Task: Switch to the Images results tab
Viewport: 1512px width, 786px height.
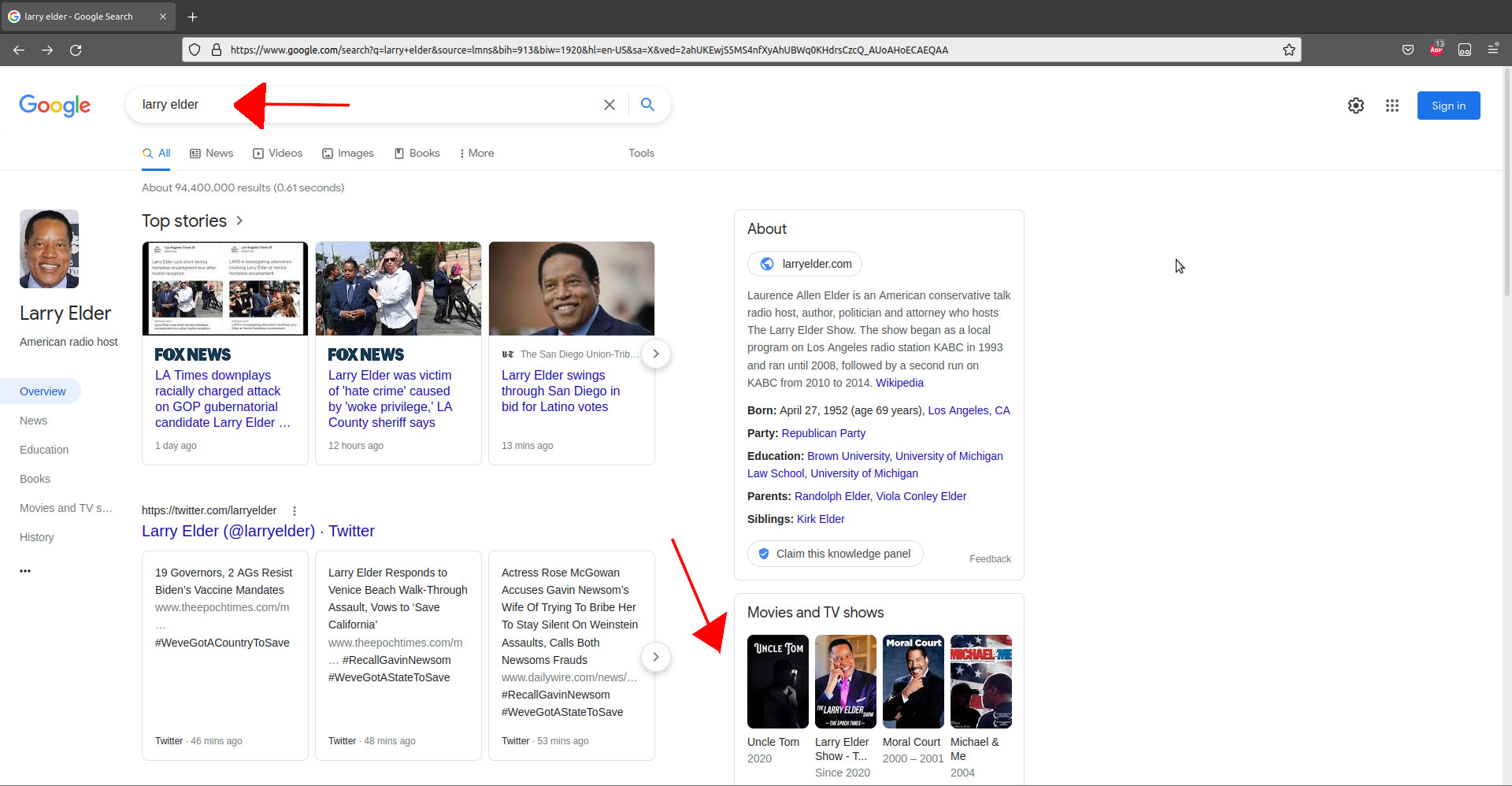Action: (x=348, y=154)
